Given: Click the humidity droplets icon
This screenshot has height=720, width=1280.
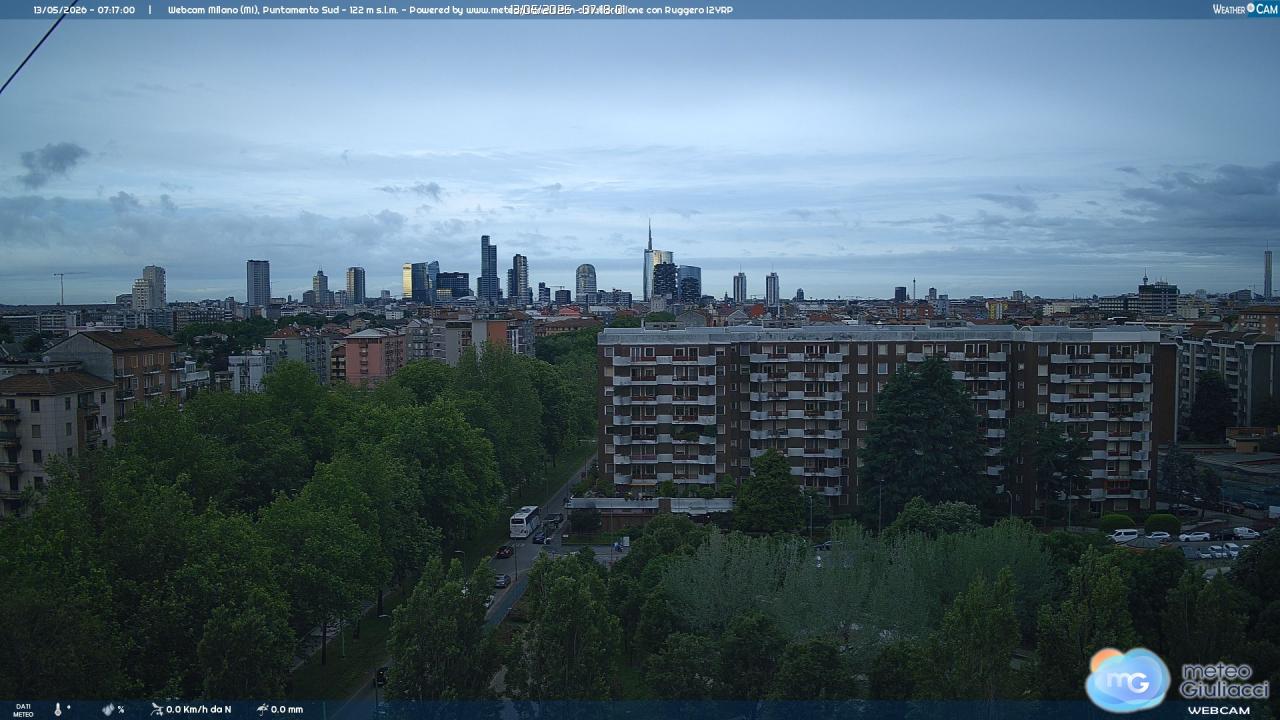Looking at the screenshot, I should coord(108,709).
